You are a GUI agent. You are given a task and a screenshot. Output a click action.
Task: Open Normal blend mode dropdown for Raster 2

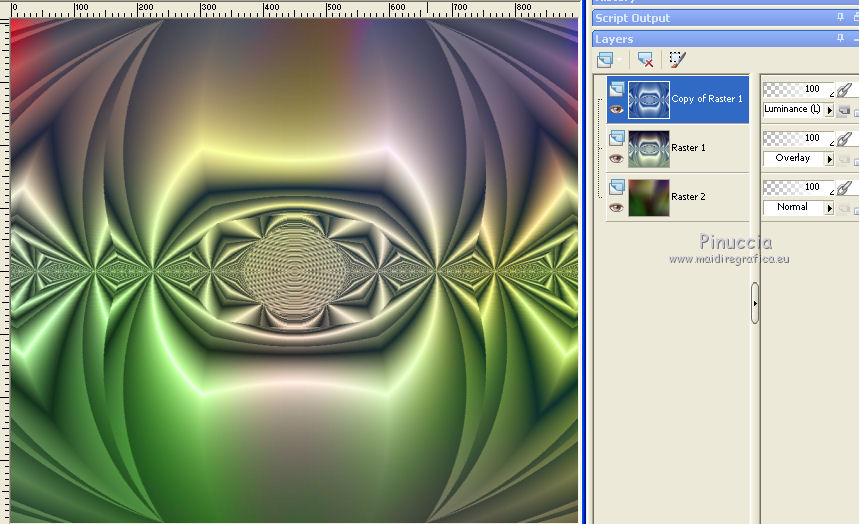829,208
